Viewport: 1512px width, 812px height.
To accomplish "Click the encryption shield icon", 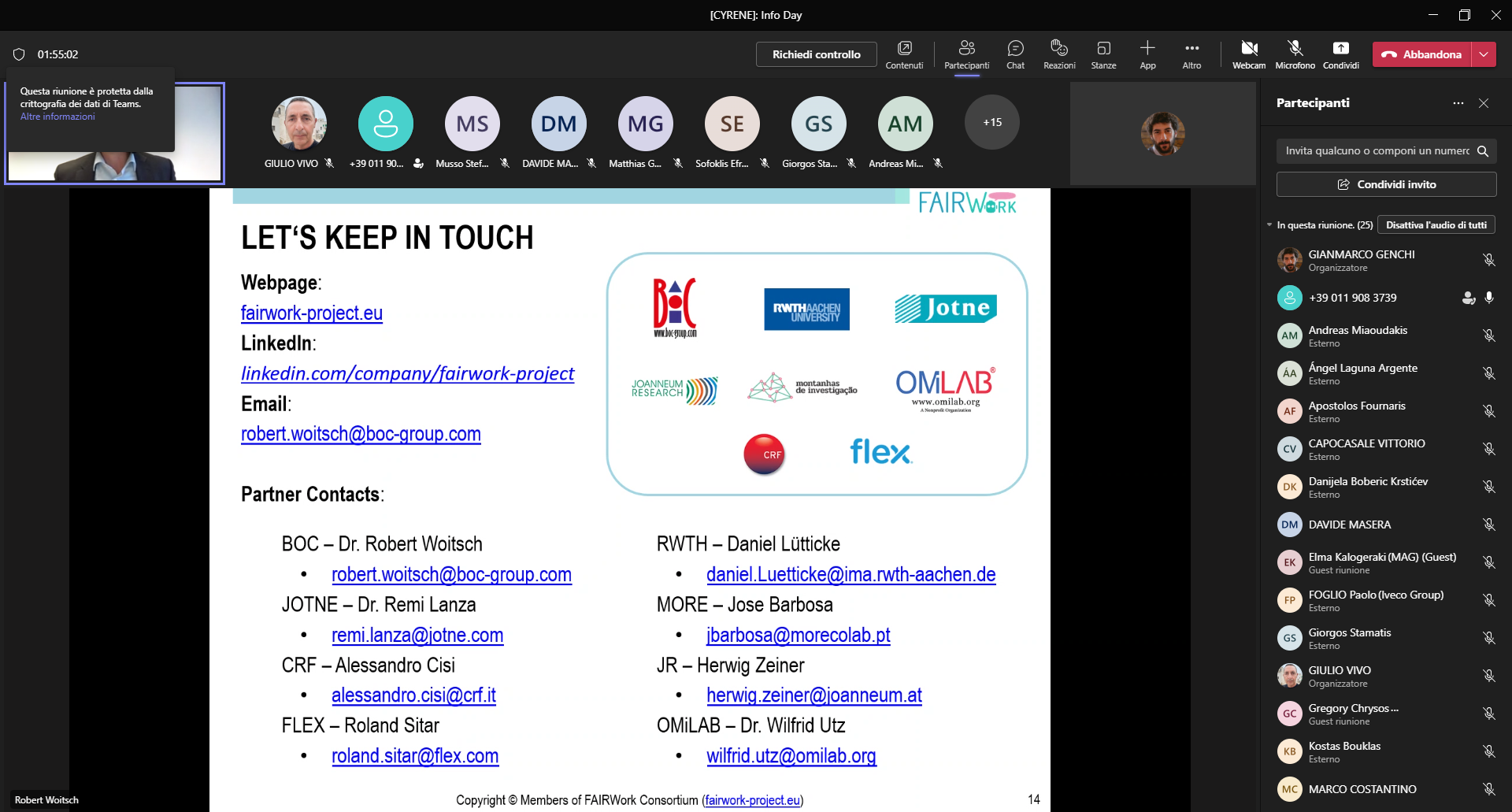I will click(19, 54).
